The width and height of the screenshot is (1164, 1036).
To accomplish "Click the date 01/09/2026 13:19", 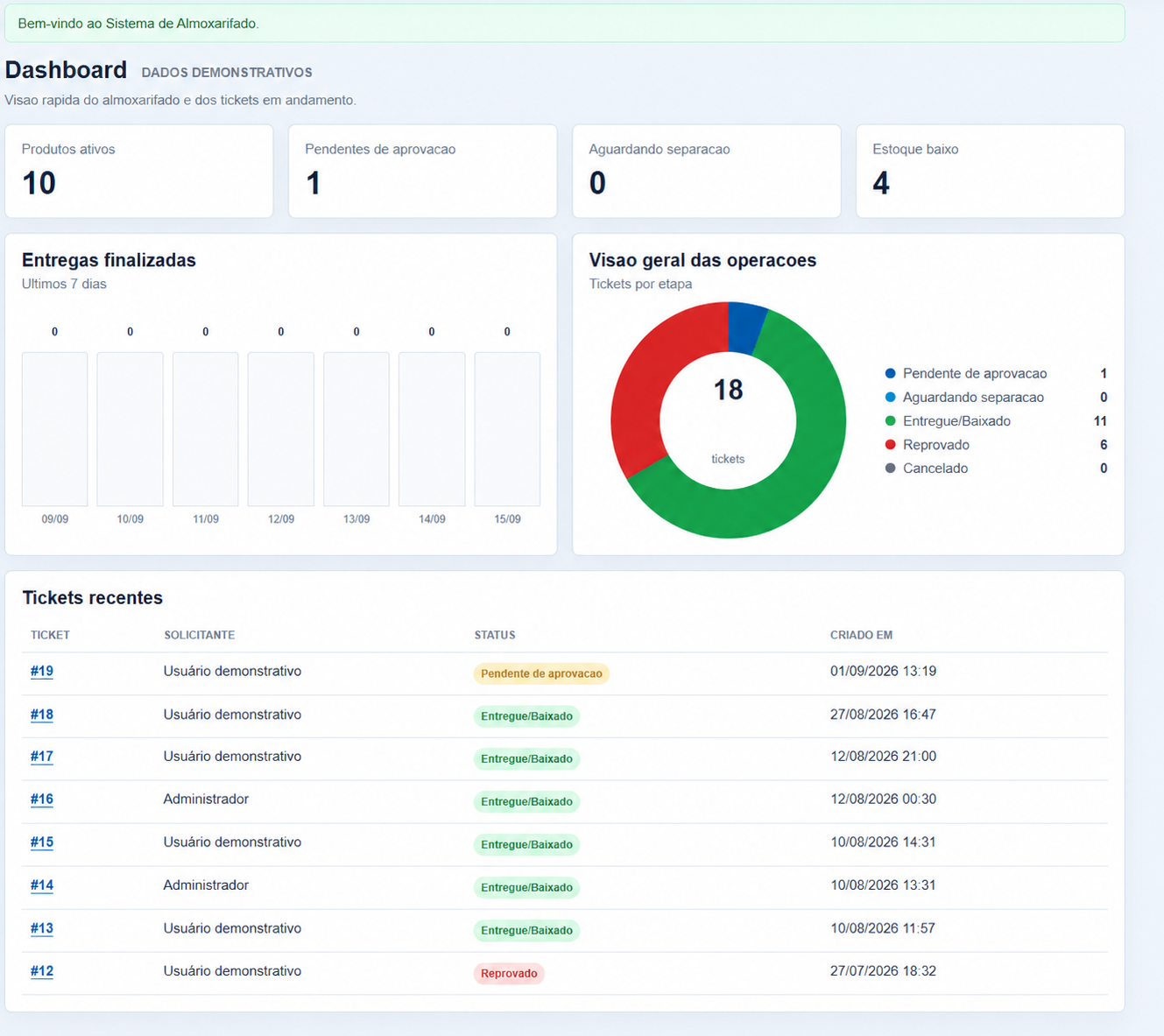I will [x=883, y=672].
